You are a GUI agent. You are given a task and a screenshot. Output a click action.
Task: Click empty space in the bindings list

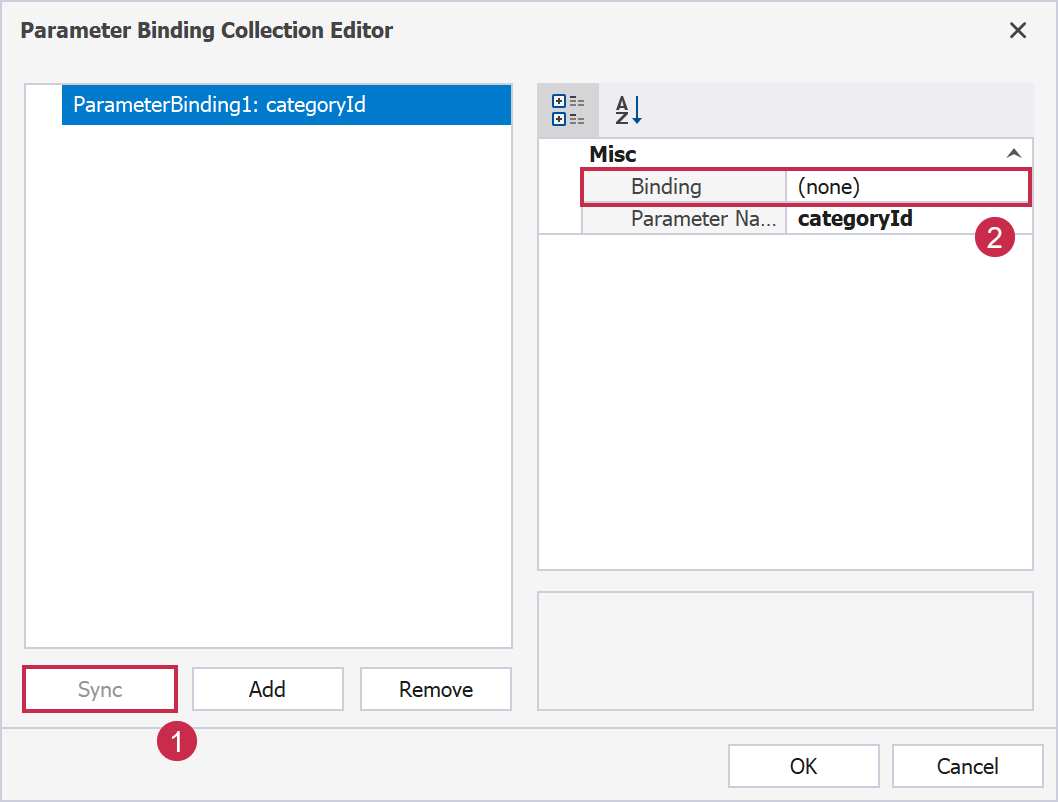tap(268, 400)
